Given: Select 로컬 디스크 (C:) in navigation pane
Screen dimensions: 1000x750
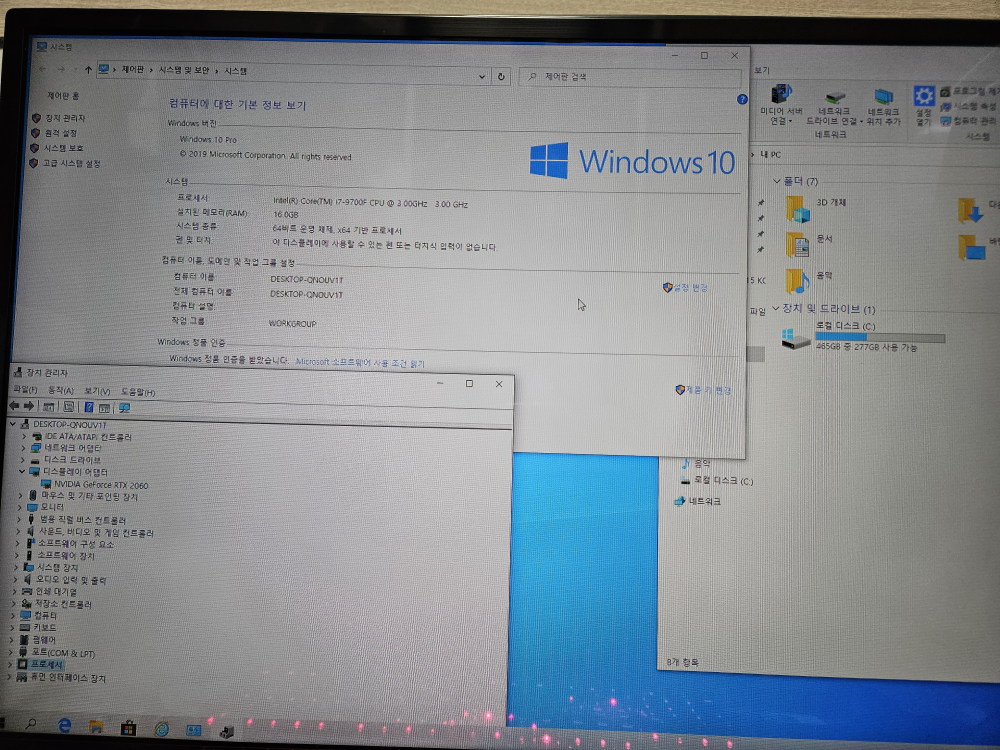Looking at the screenshot, I should click(x=723, y=480).
